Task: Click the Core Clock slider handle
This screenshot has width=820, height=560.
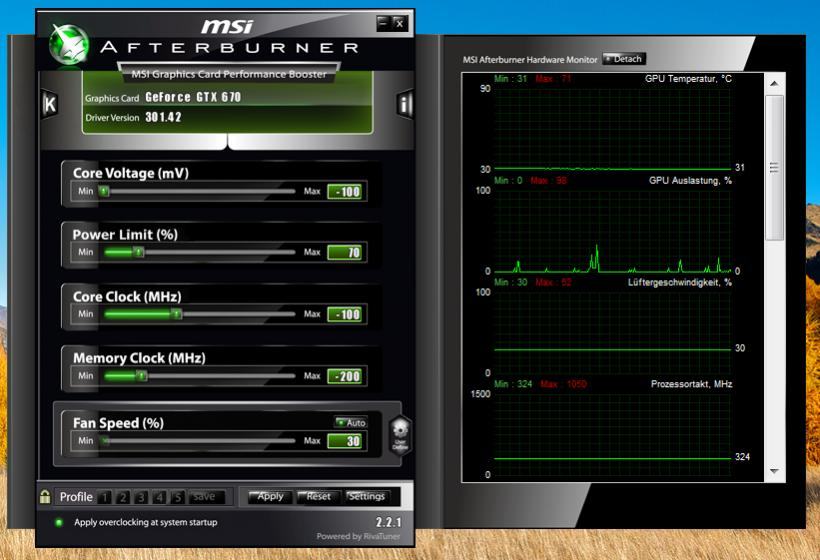Action: [x=176, y=314]
